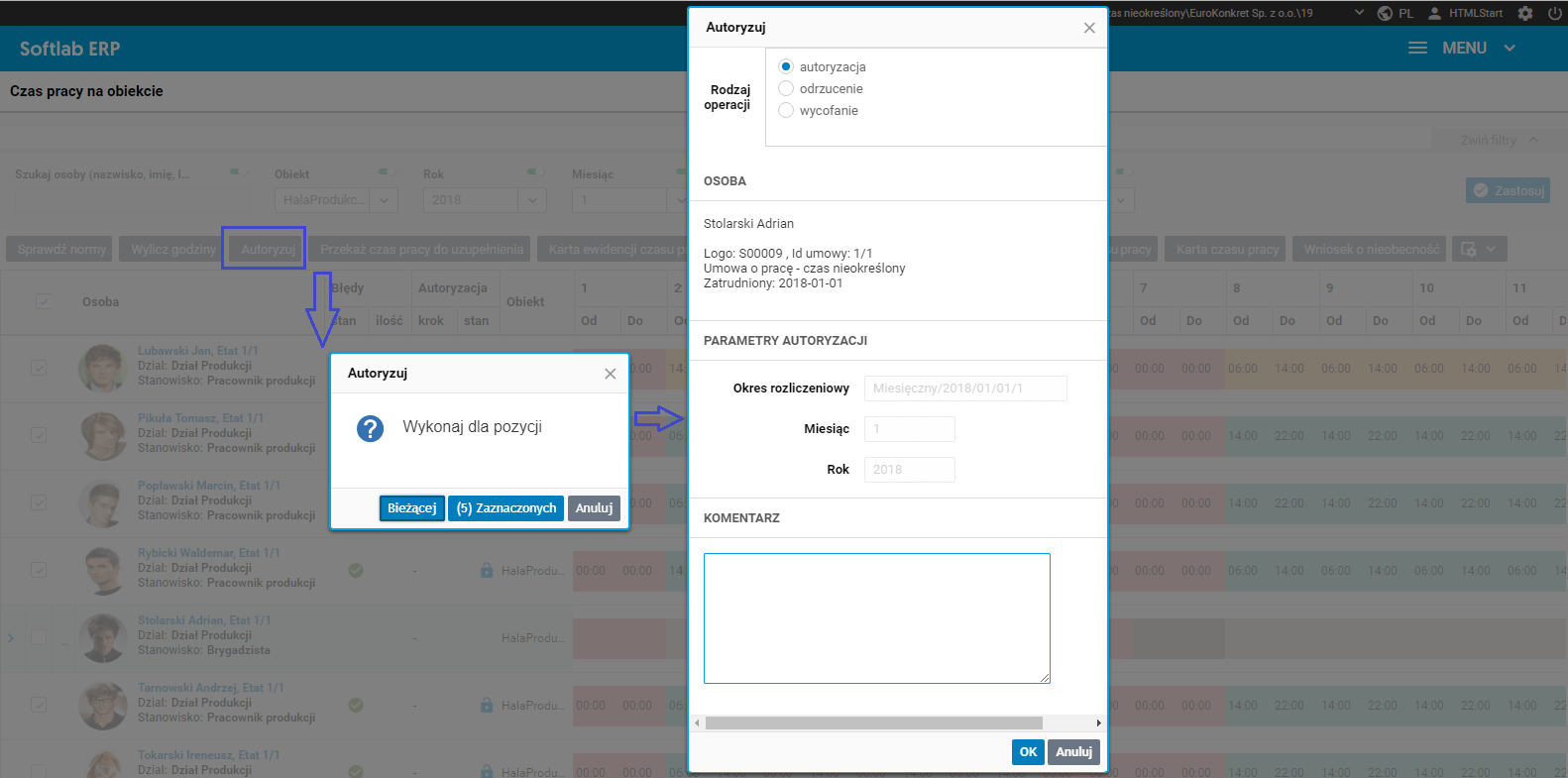
Task: Click the Okres rozliczeniowy field
Action: click(965, 389)
